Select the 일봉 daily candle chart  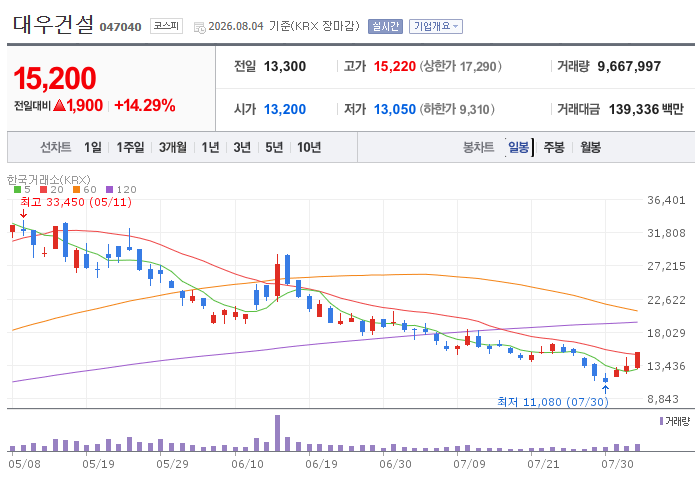[x=518, y=147]
